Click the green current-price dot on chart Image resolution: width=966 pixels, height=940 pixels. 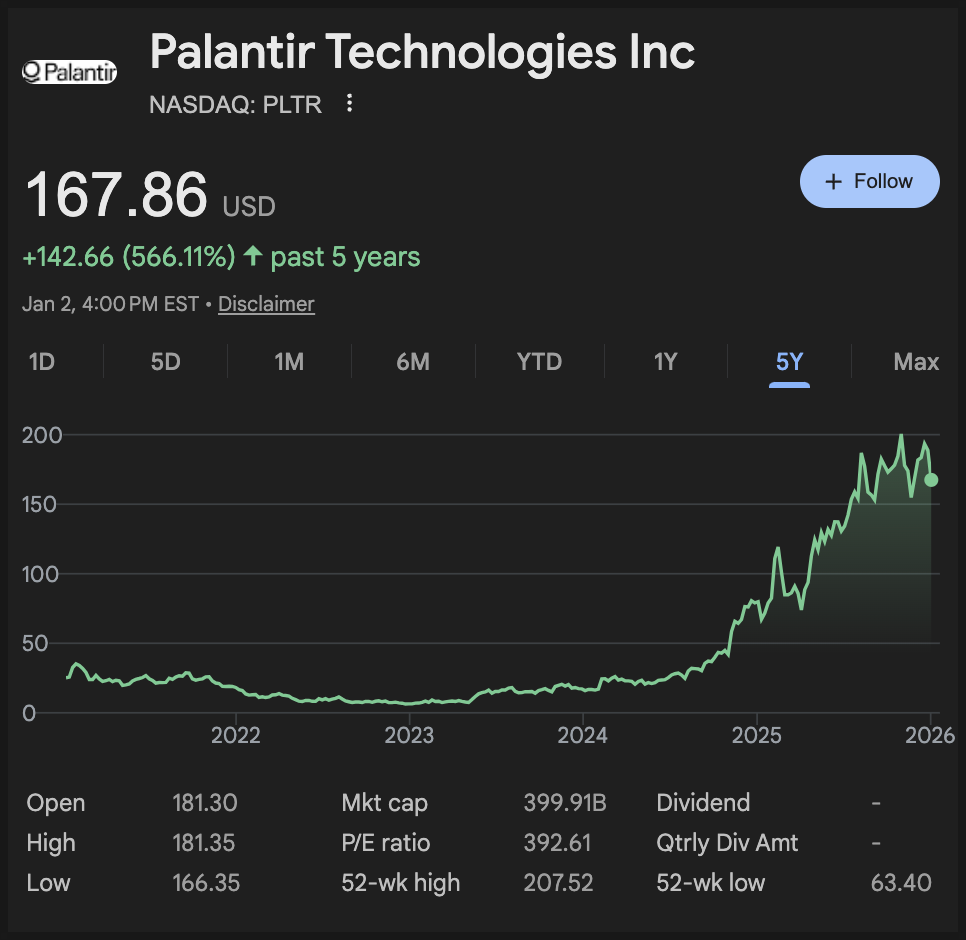tap(931, 480)
